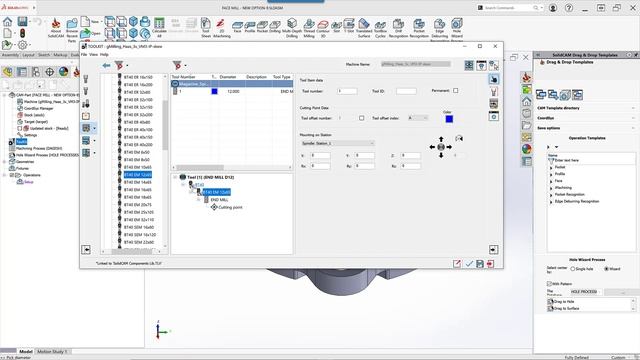Open Pocket Recognition in ribbon
Viewport: 640px width, 360px height.
[419, 28]
